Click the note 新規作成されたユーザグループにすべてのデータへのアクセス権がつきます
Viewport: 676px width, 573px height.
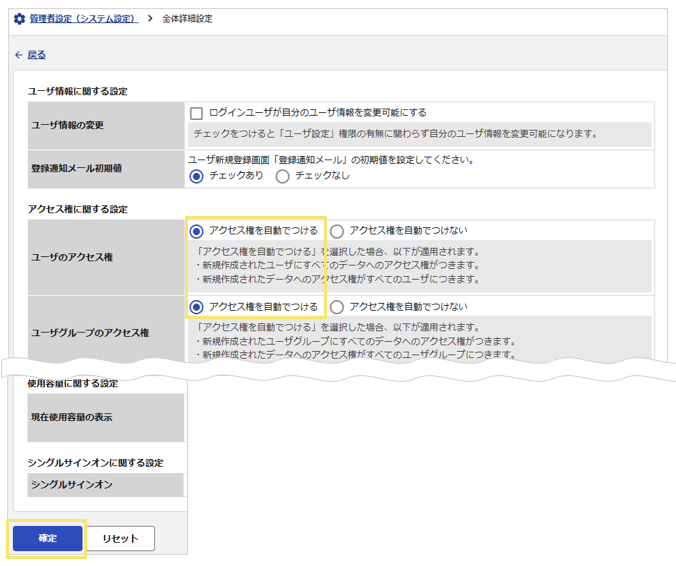click(x=356, y=341)
